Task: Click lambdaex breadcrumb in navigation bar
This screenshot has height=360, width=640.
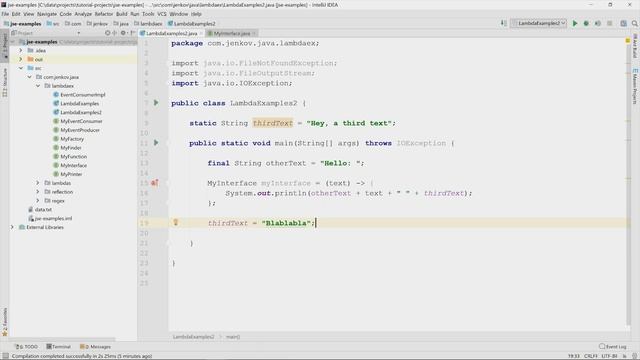Action: pos(148,24)
